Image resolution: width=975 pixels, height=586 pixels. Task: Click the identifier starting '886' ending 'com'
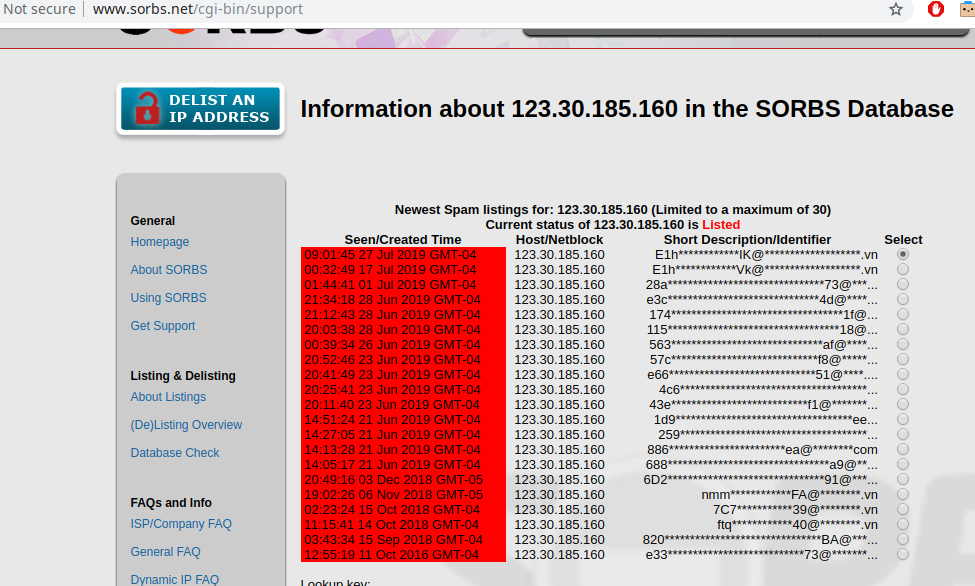762,450
